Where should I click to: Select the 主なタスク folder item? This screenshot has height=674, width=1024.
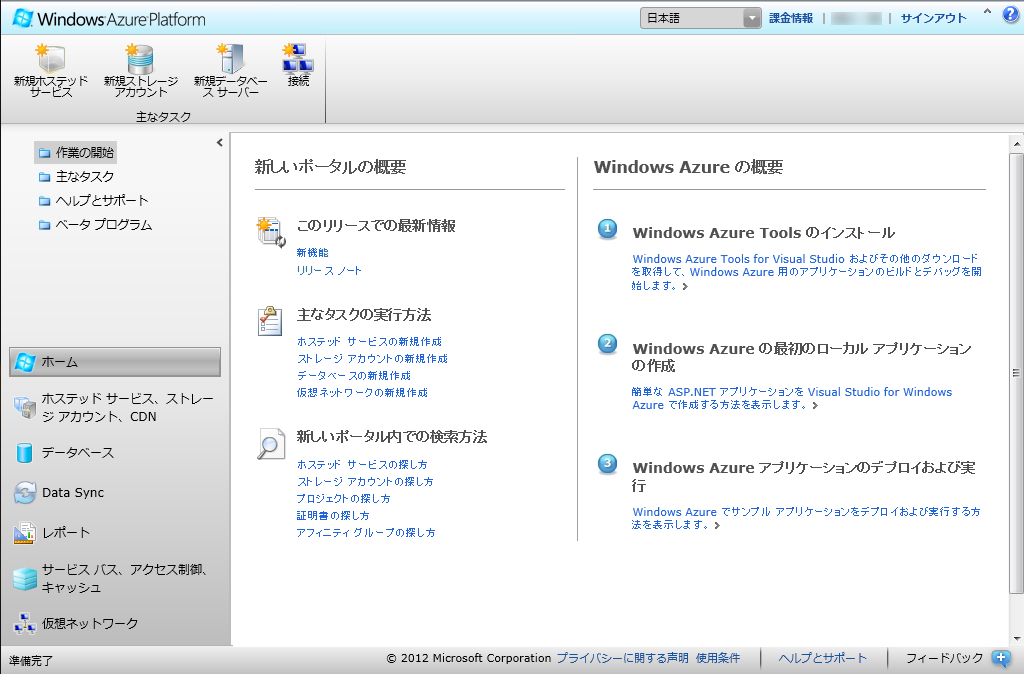coord(76,176)
